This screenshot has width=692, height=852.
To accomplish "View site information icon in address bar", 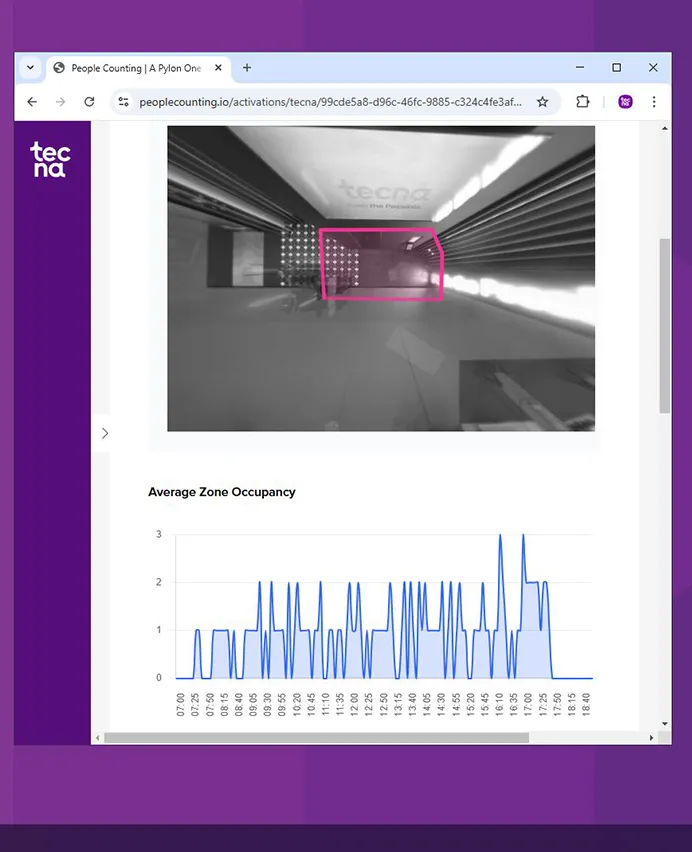I will 124,102.
